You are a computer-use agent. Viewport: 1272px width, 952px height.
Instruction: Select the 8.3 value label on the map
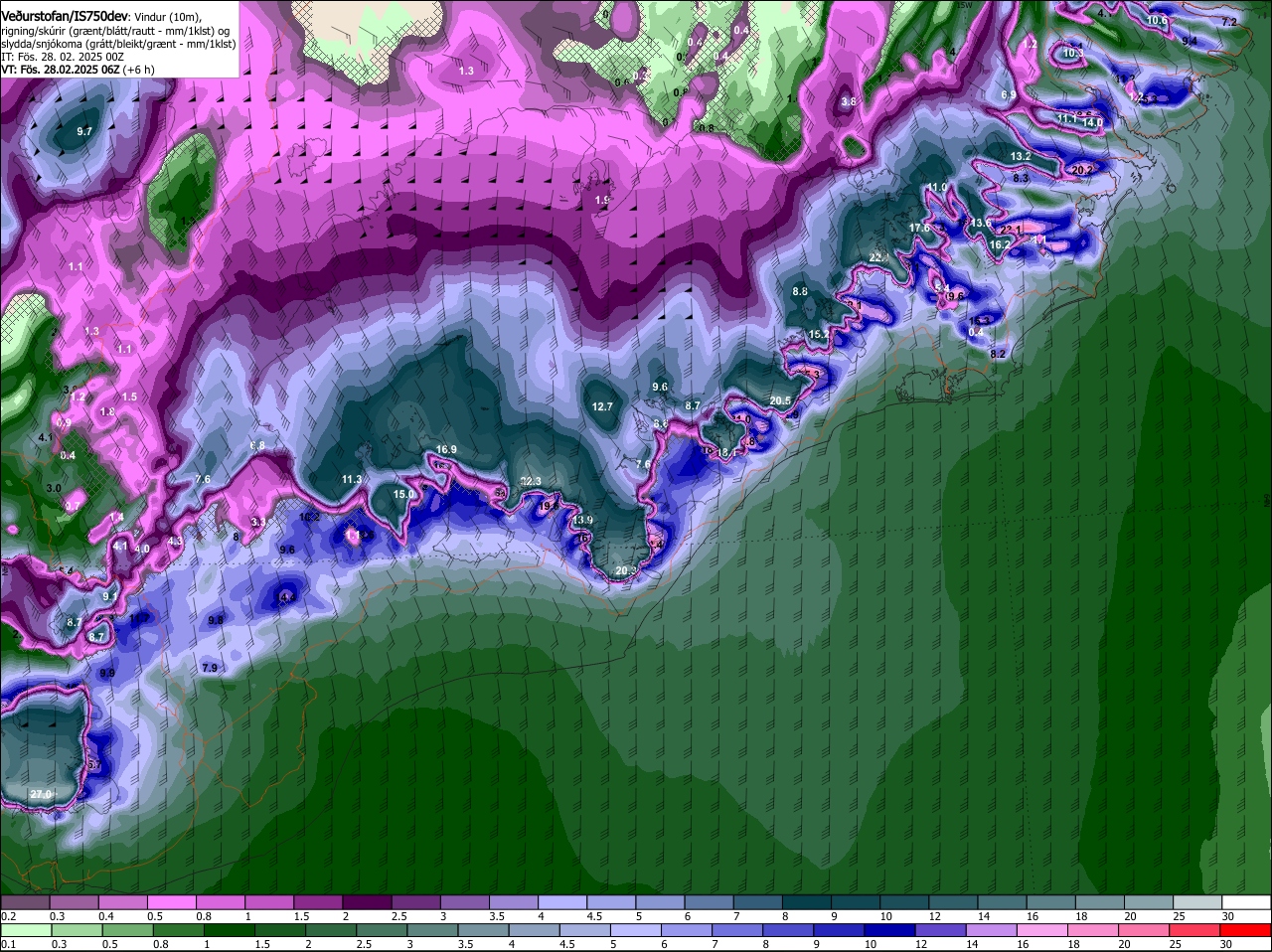[x=1021, y=177]
